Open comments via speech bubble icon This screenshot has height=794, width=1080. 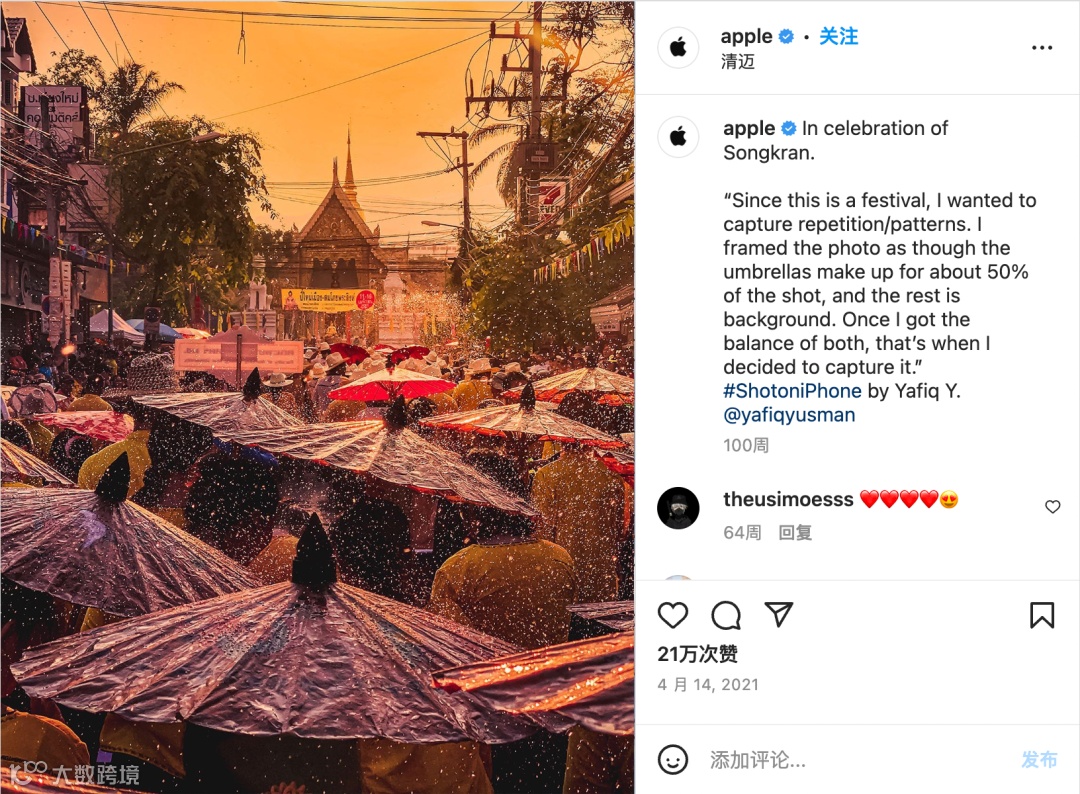pos(726,615)
